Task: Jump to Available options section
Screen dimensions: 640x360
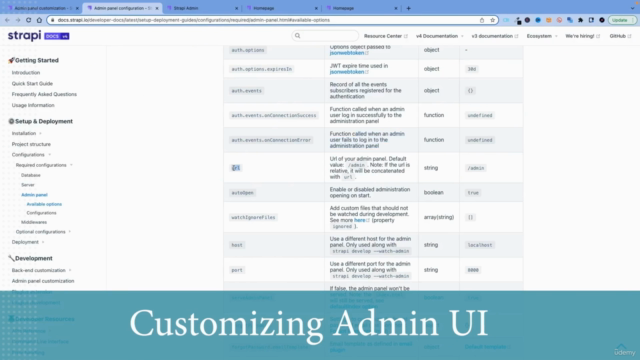Action: [44, 204]
